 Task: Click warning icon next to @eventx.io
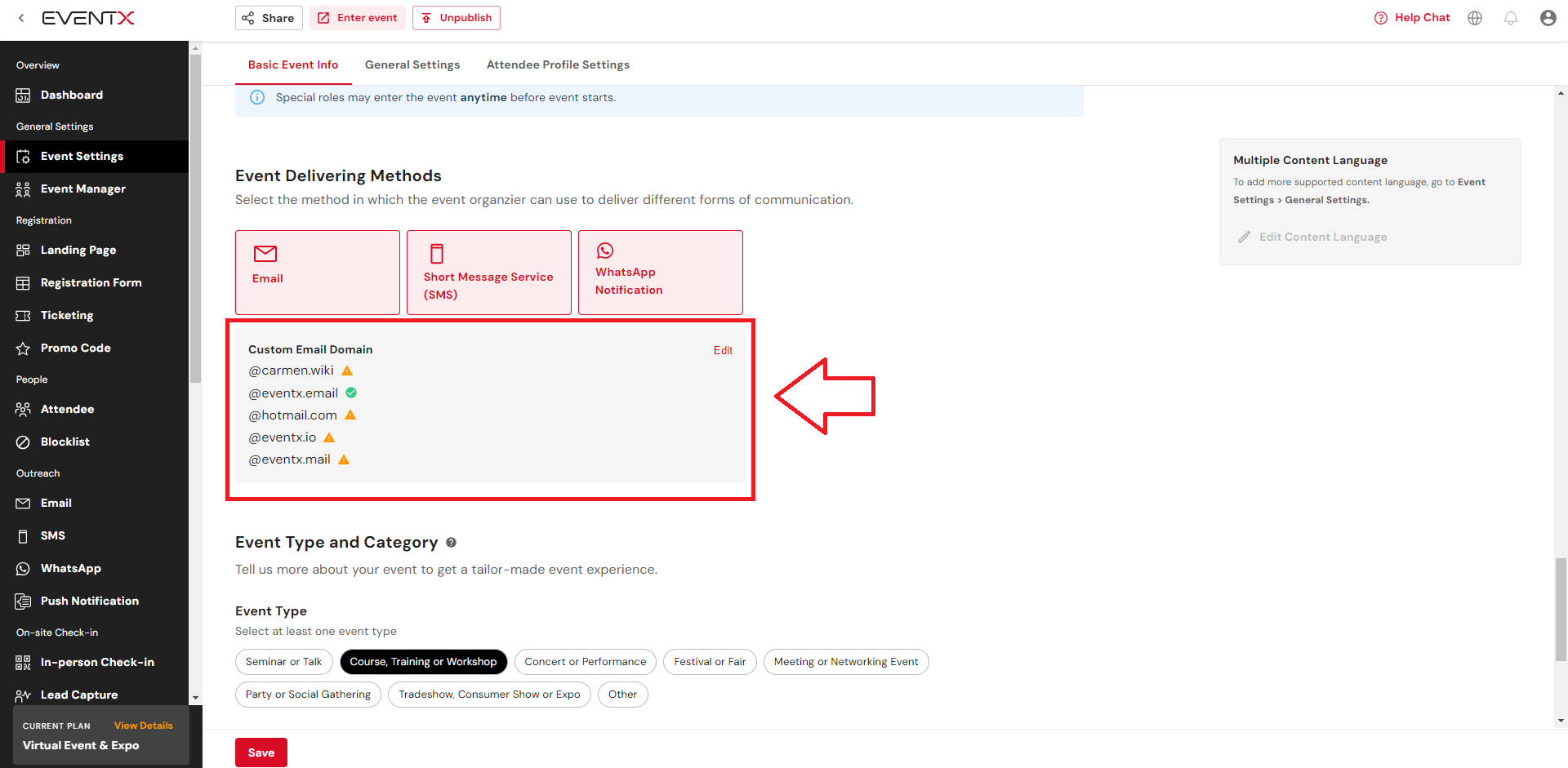pos(329,437)
